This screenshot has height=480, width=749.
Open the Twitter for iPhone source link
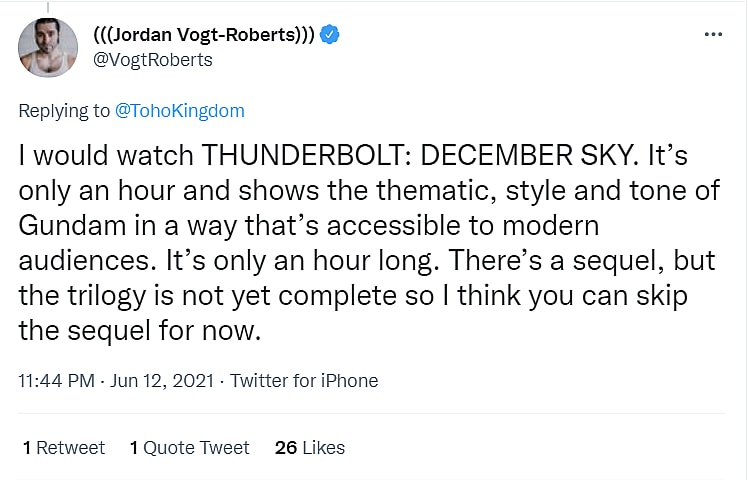click(305, 381)
